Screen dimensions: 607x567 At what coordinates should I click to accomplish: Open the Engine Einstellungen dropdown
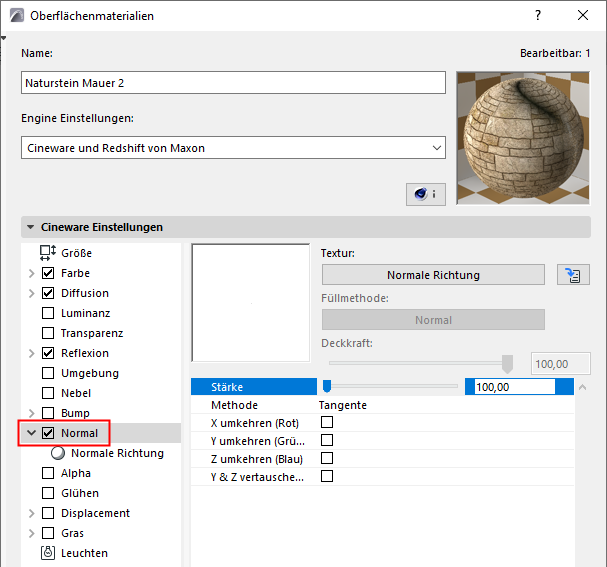[233, 147]
